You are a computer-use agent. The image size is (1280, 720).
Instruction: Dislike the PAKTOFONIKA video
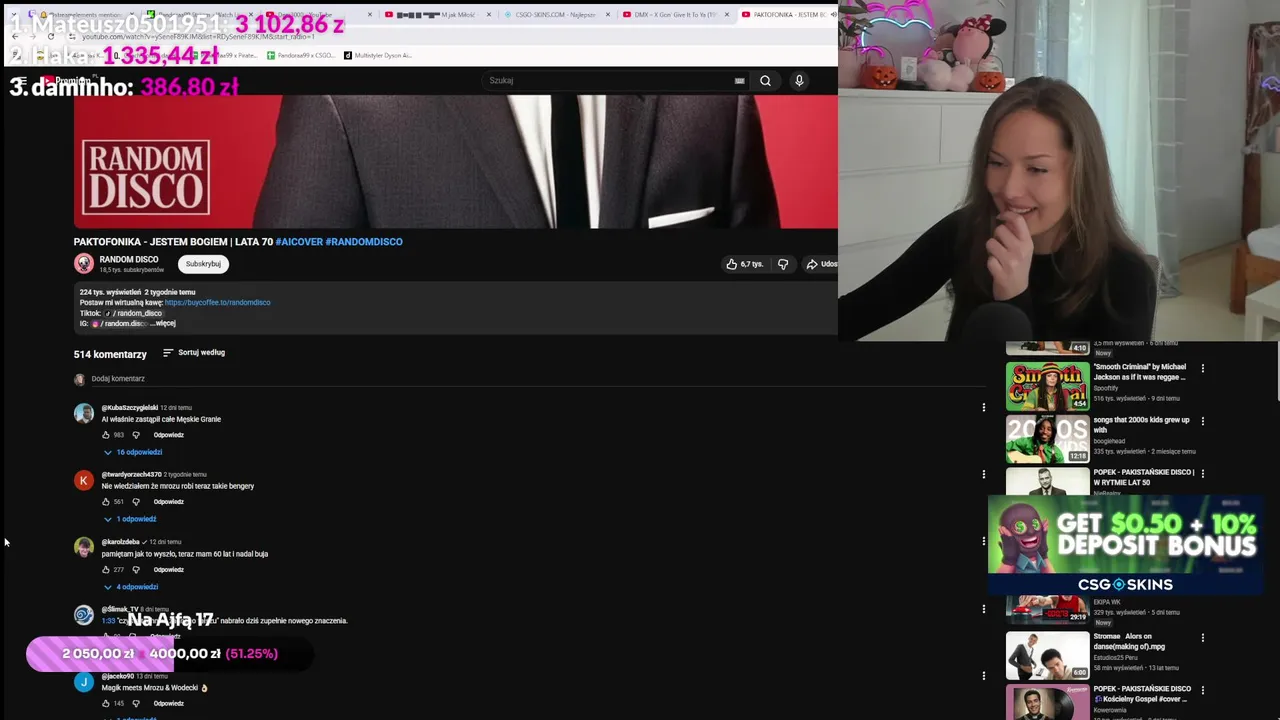(783, 264)
